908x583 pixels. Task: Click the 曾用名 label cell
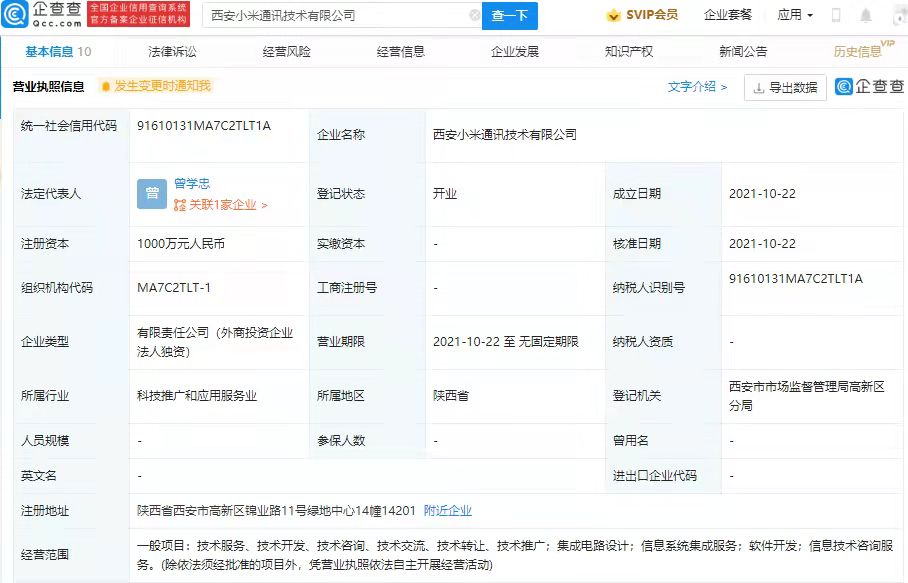pos(663,441)
